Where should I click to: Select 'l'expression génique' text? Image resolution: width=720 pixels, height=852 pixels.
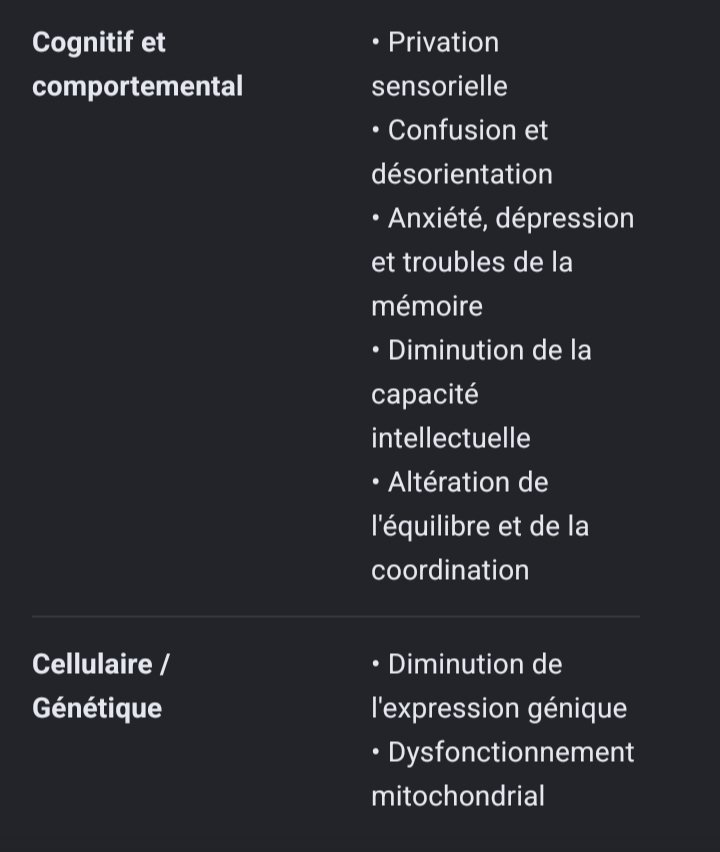(x=499, y=709)
